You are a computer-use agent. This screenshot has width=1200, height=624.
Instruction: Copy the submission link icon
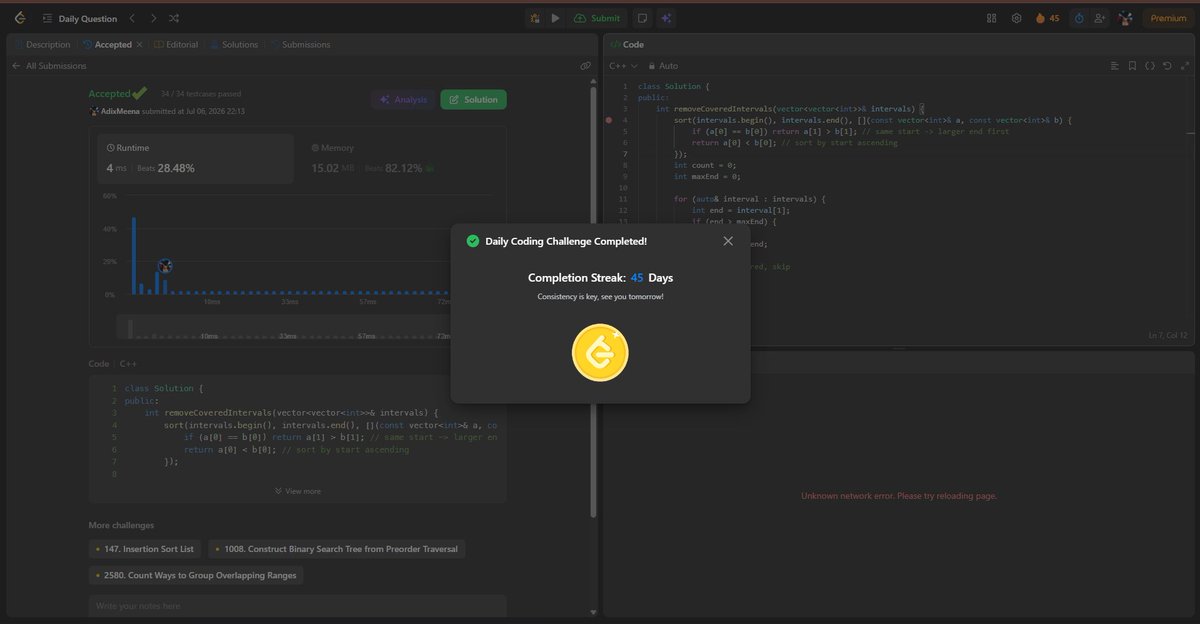585,66
